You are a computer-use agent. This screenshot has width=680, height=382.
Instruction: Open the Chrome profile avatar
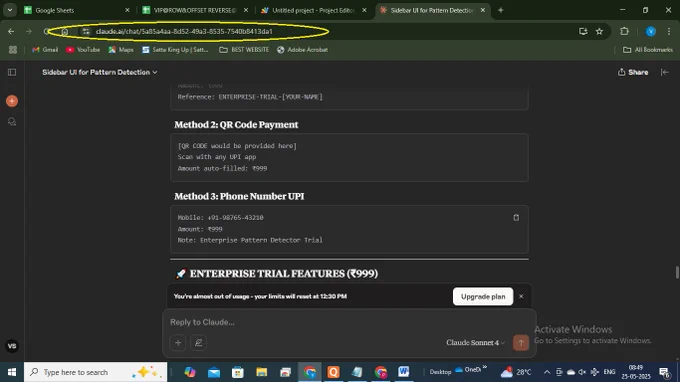[x=651, y=31]
